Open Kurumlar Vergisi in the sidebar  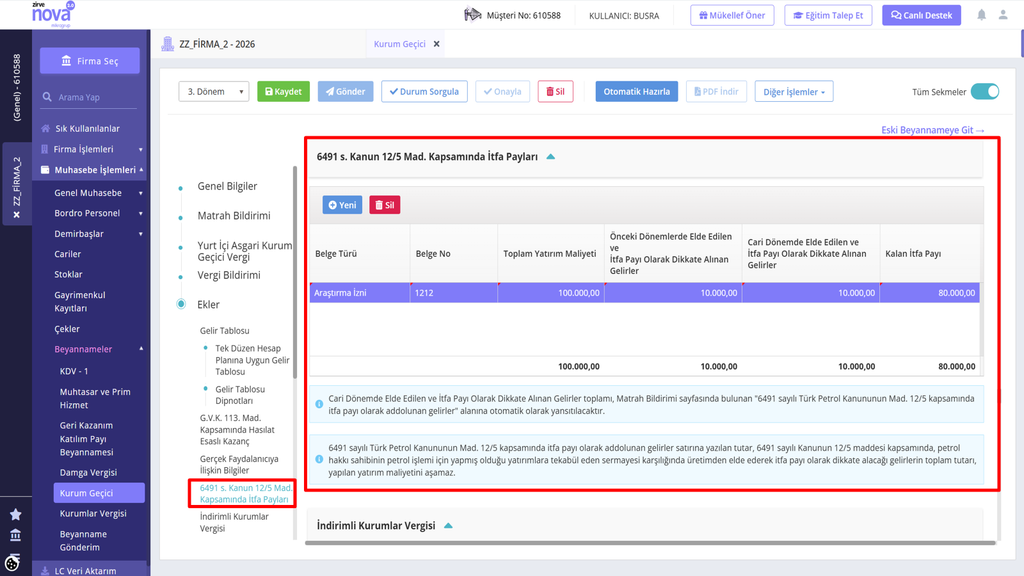93,513
